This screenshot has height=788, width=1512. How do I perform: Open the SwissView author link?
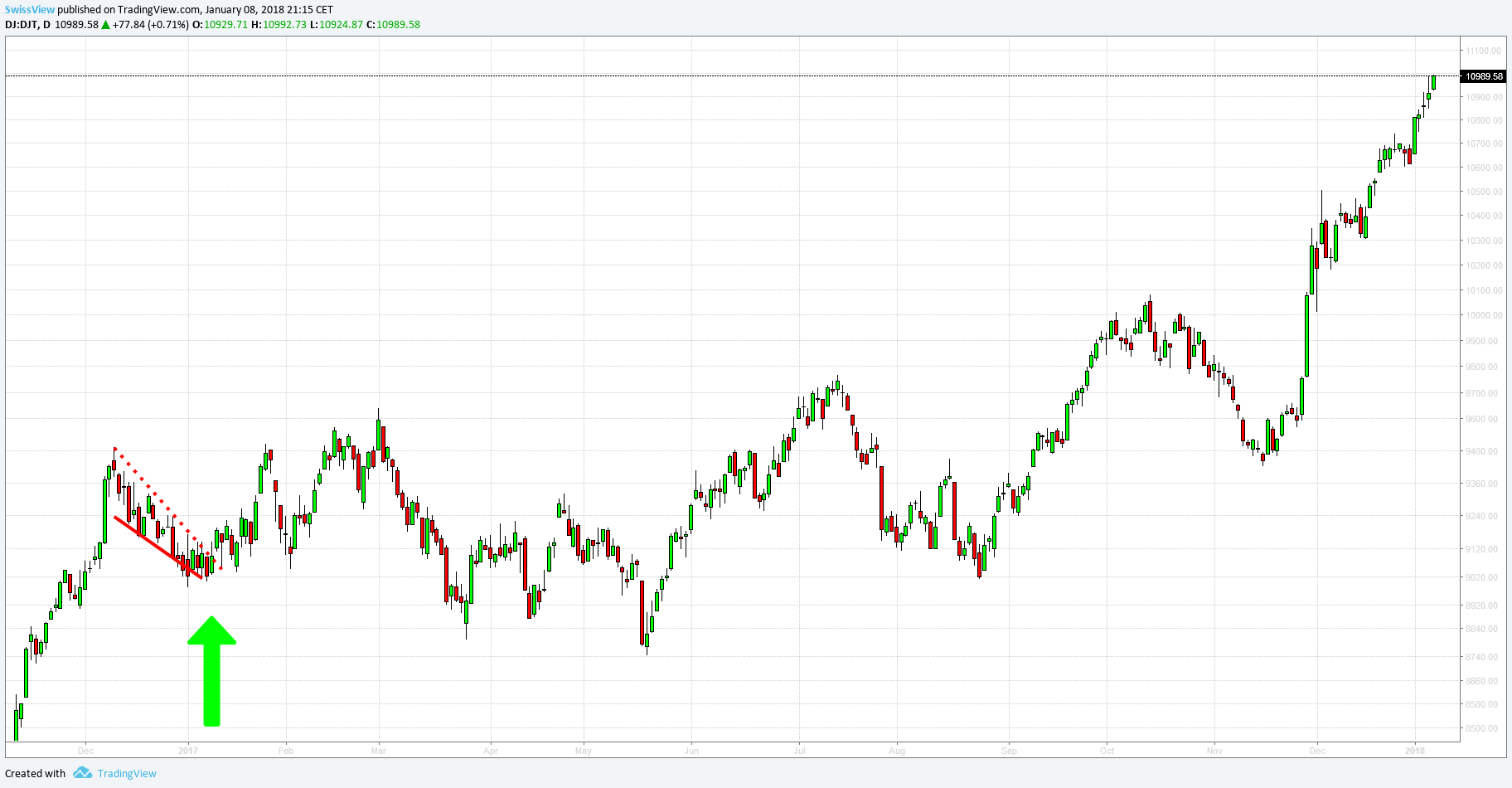click(30, 10)
